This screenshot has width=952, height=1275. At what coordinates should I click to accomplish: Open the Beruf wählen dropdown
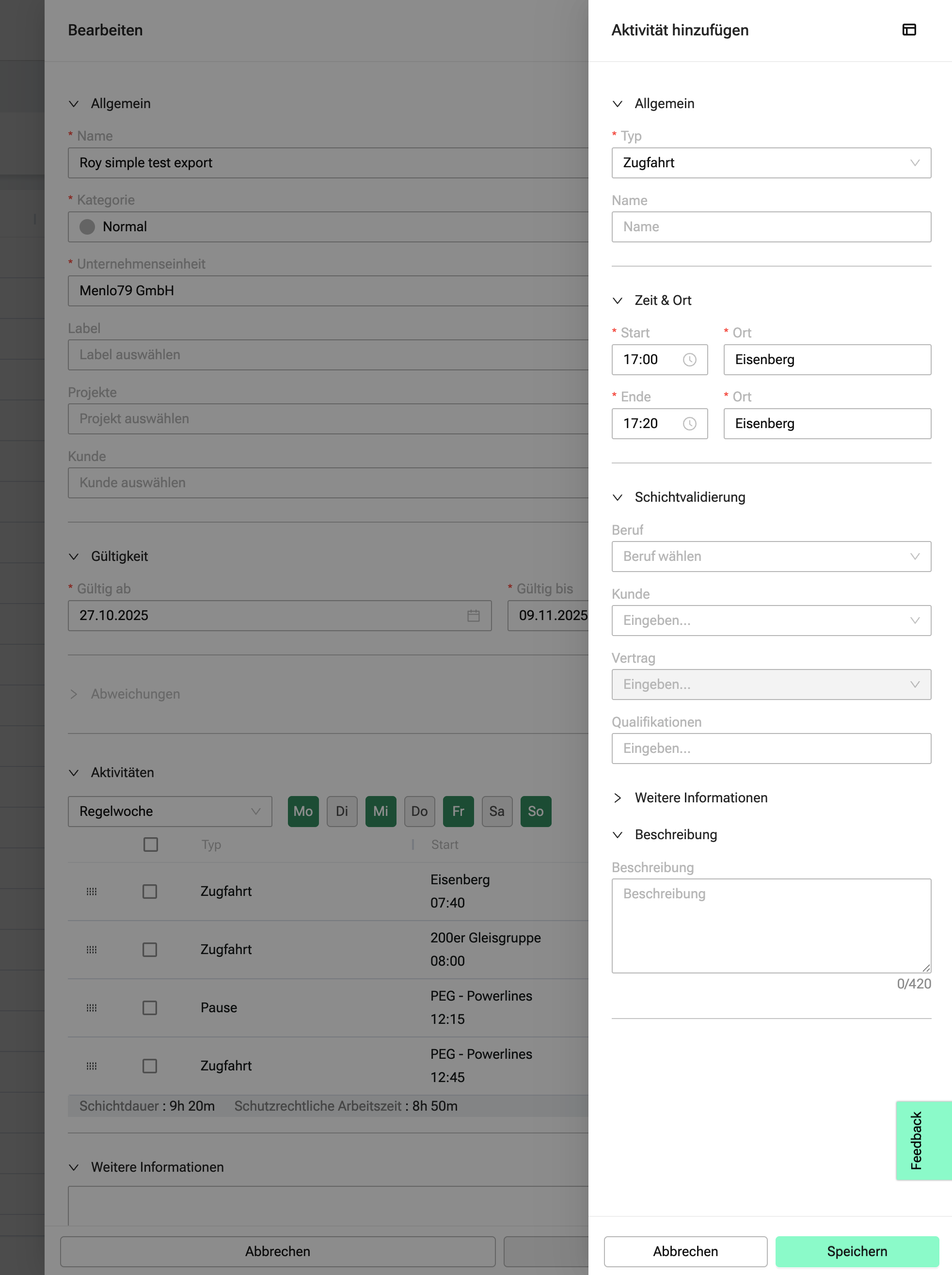coord(771,556)
